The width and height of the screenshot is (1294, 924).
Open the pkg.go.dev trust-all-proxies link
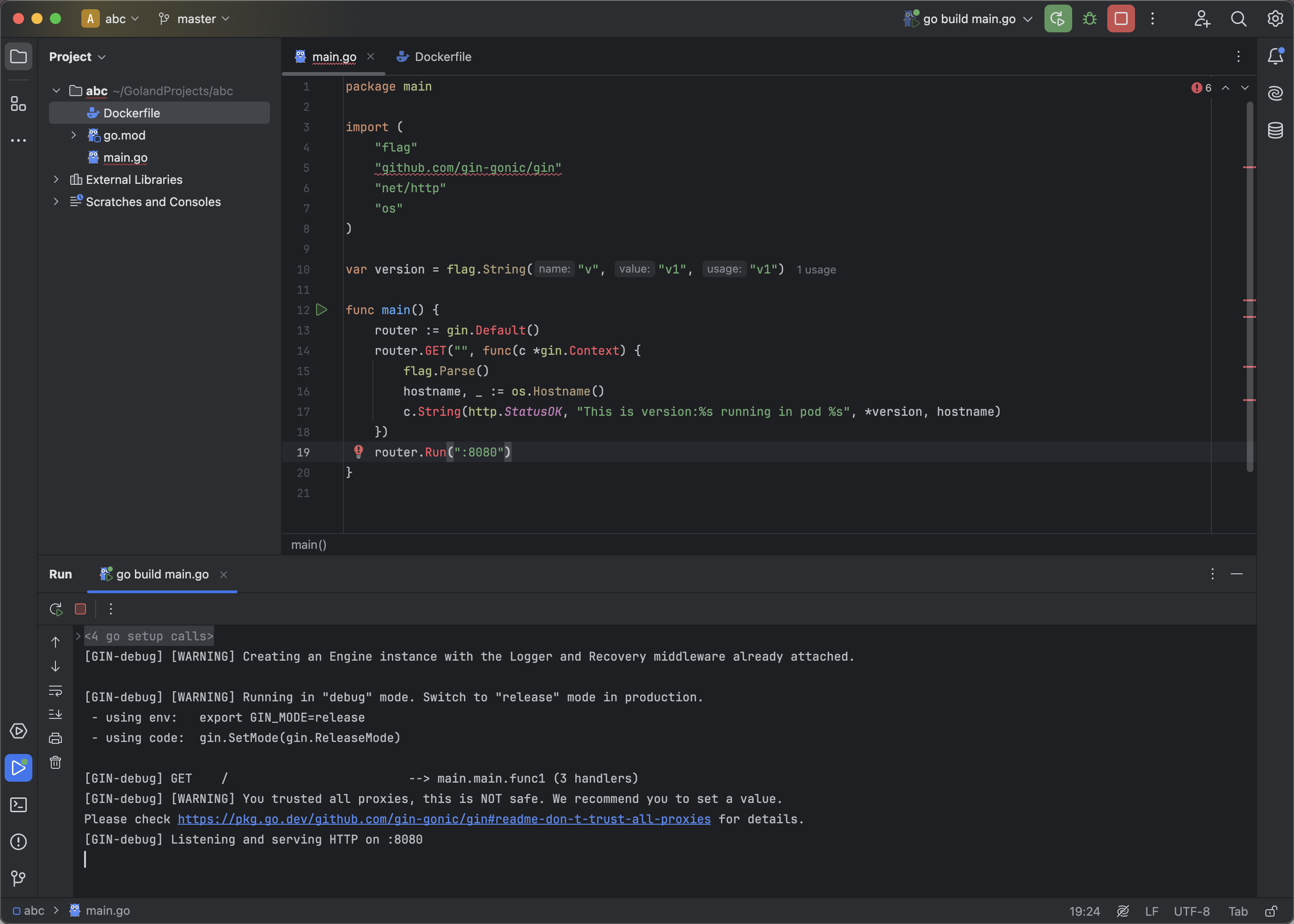(444, 819)
